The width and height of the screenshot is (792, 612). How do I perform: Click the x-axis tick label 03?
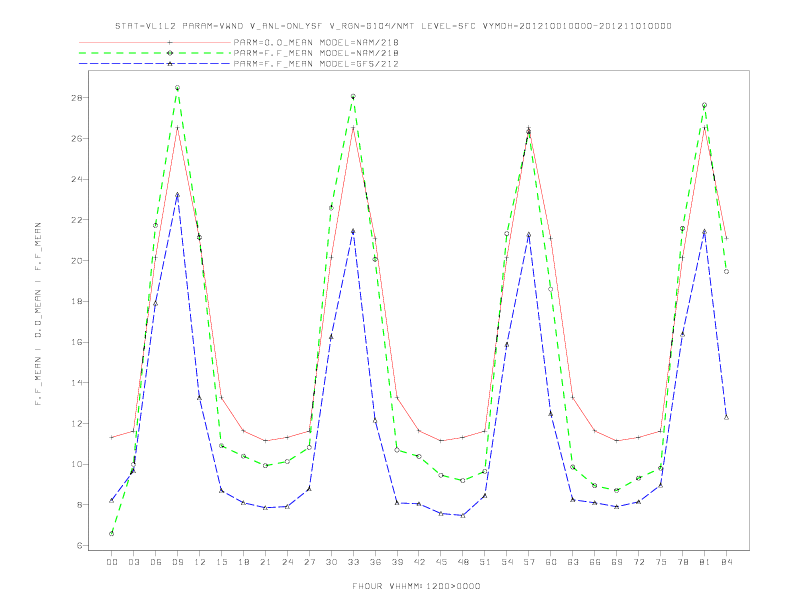pos(133,562)
